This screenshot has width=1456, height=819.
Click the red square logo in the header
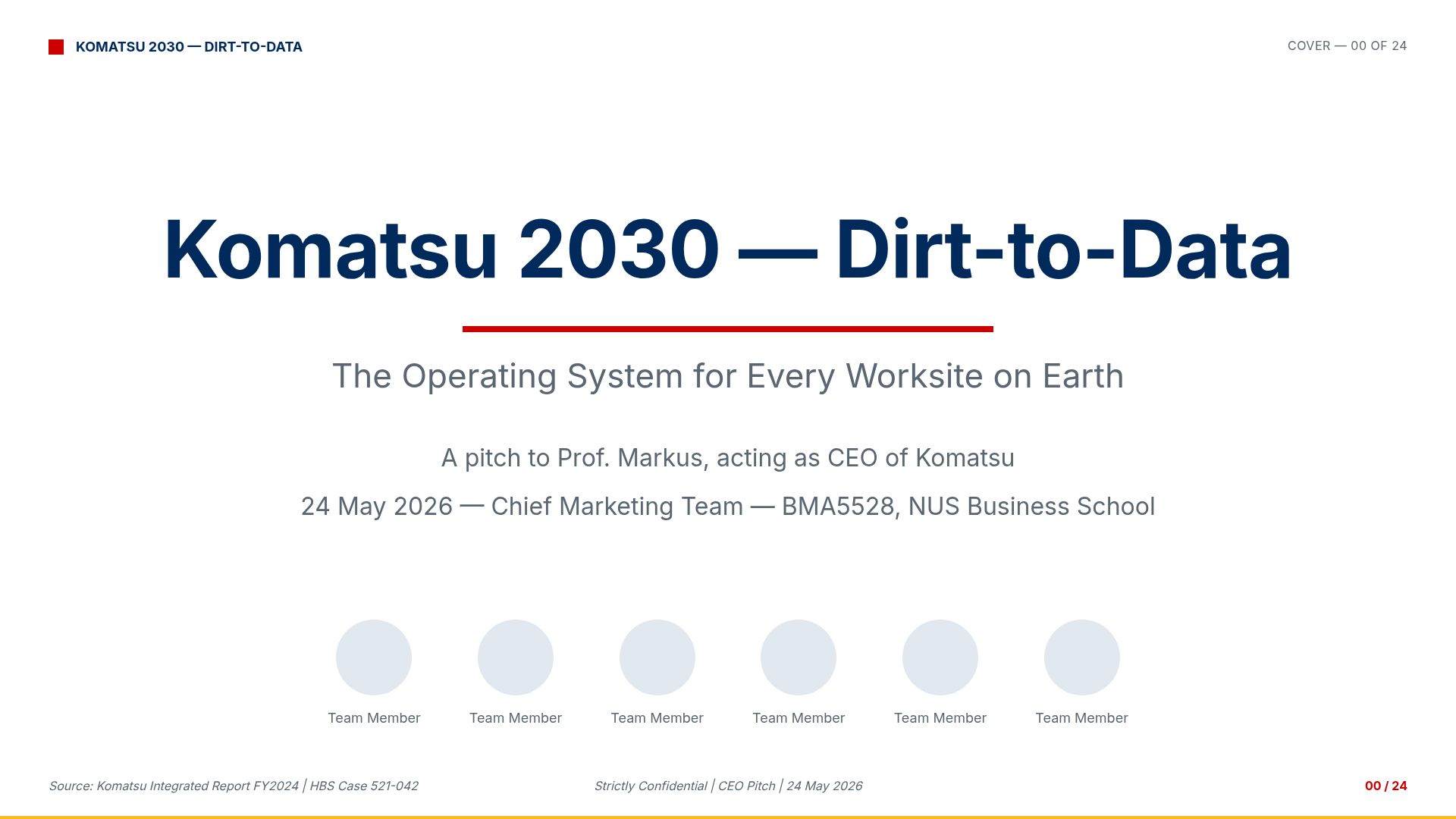point(56,47)
